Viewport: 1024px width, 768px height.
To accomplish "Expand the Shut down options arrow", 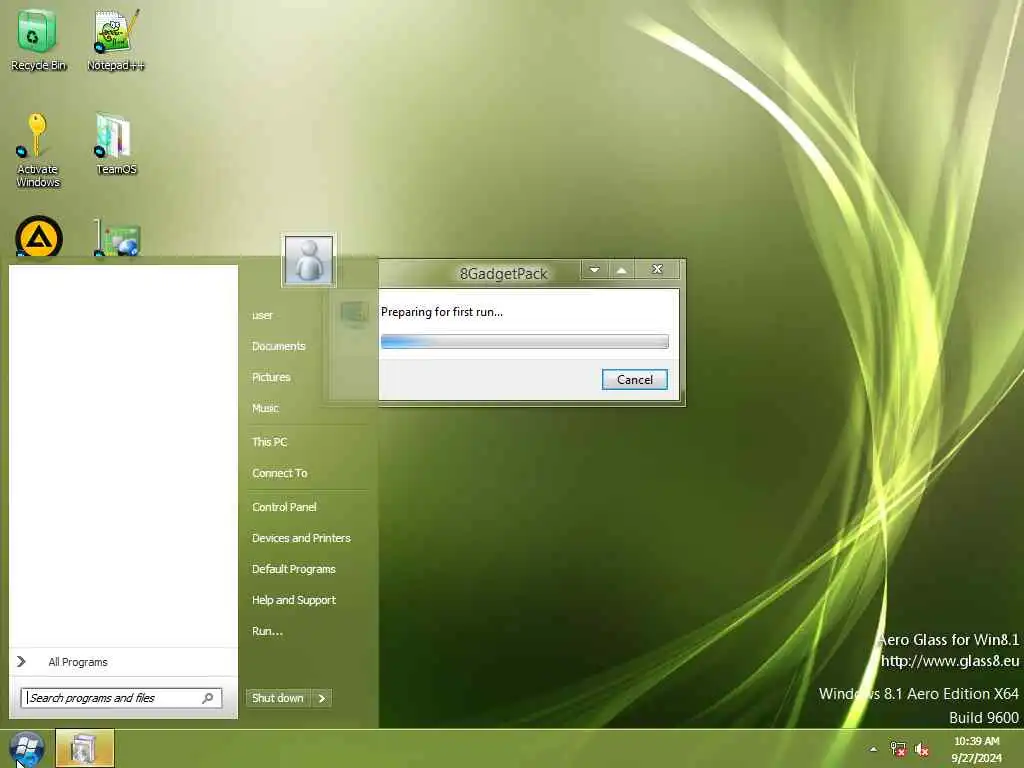I will click(x=321, y=698).
